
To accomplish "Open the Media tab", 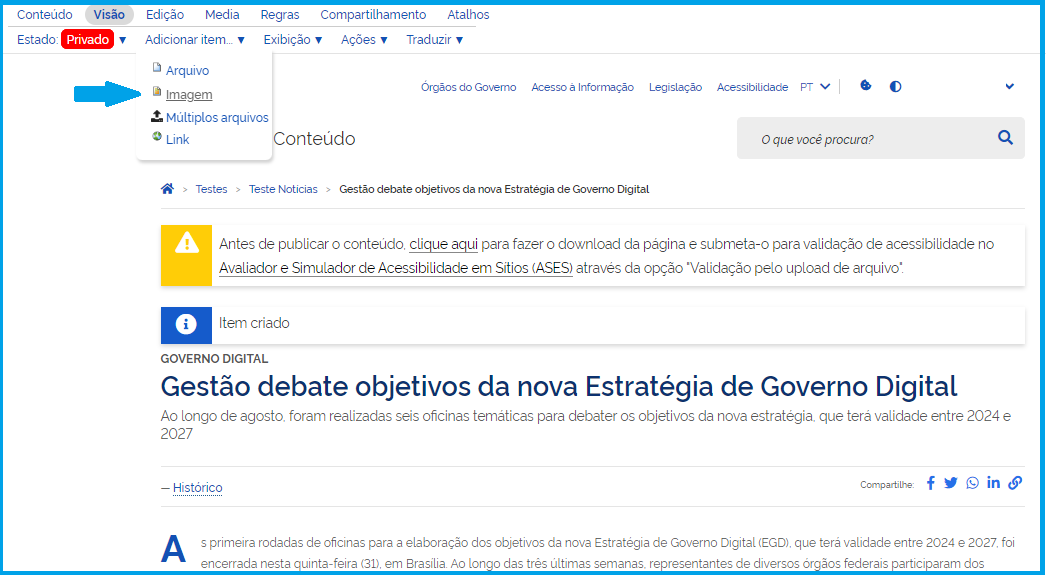I will click(222, 15).
